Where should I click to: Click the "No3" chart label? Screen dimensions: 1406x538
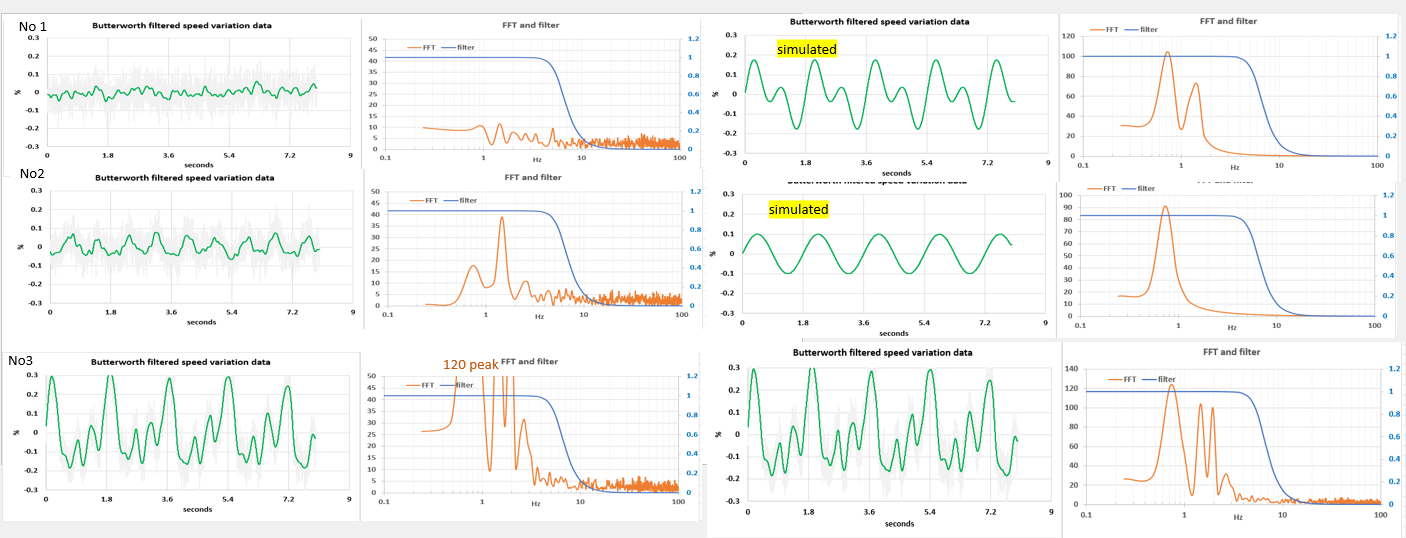[26, 359]
